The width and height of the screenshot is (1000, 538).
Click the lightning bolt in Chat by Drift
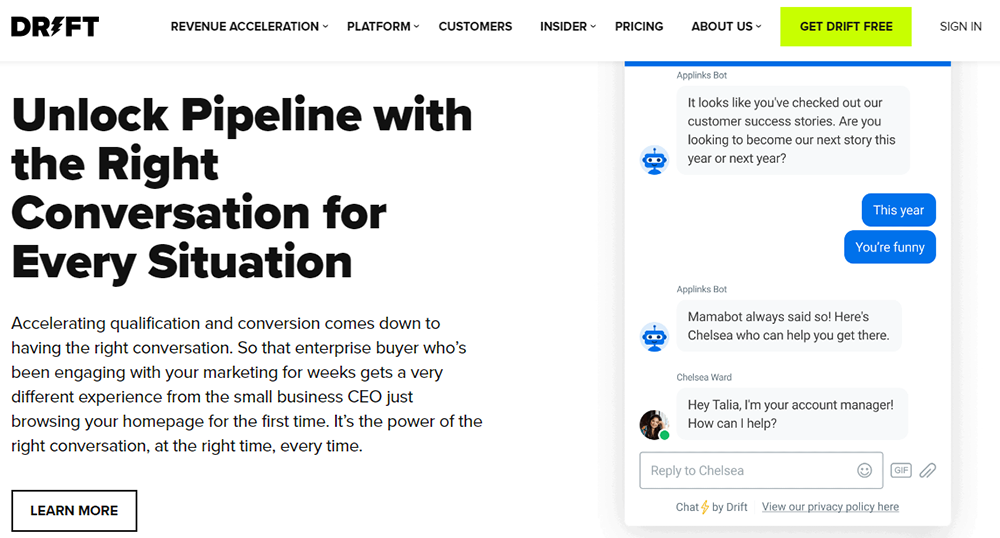[x=705, y=507]
